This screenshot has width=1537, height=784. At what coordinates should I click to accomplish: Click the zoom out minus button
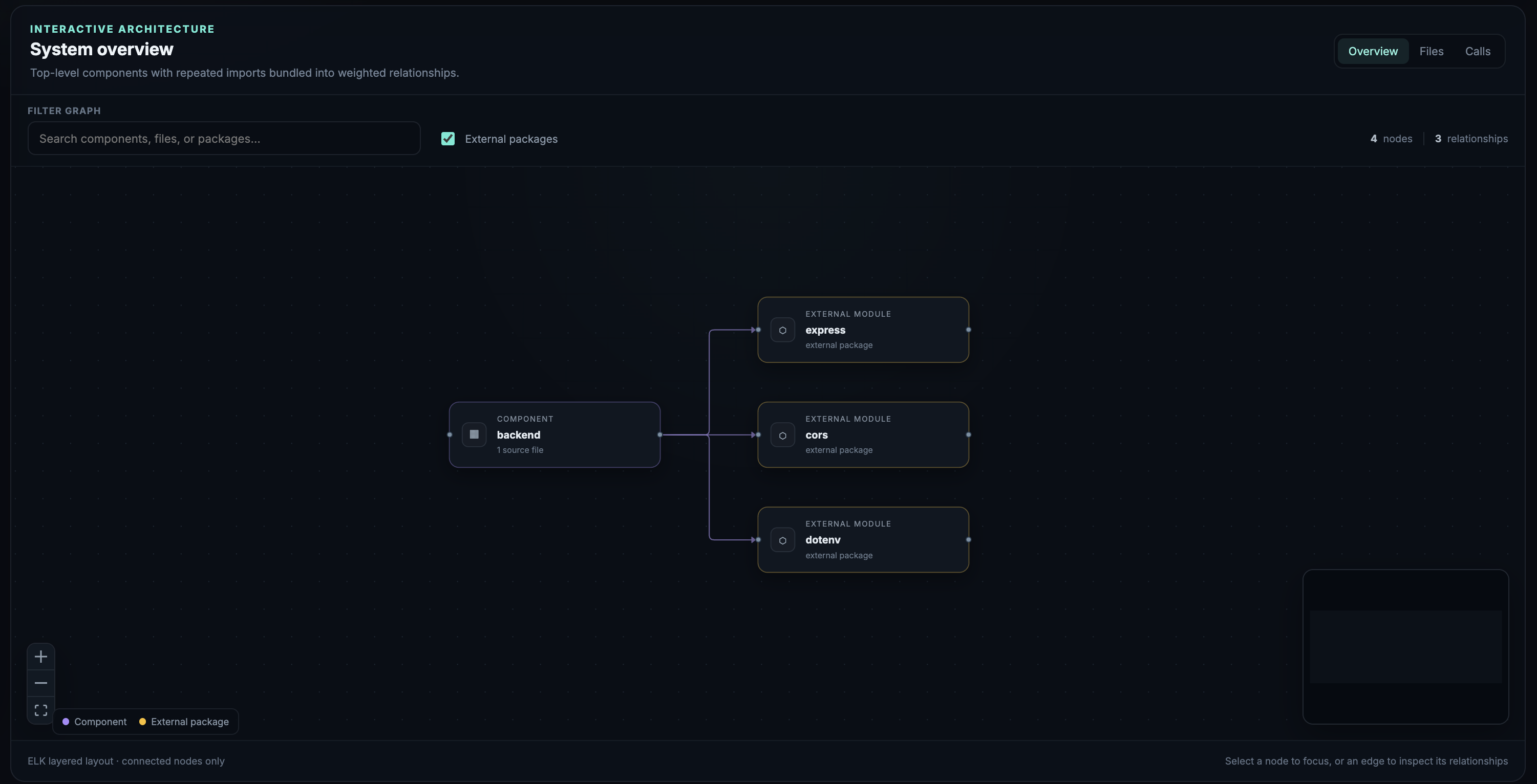(40, 683)
